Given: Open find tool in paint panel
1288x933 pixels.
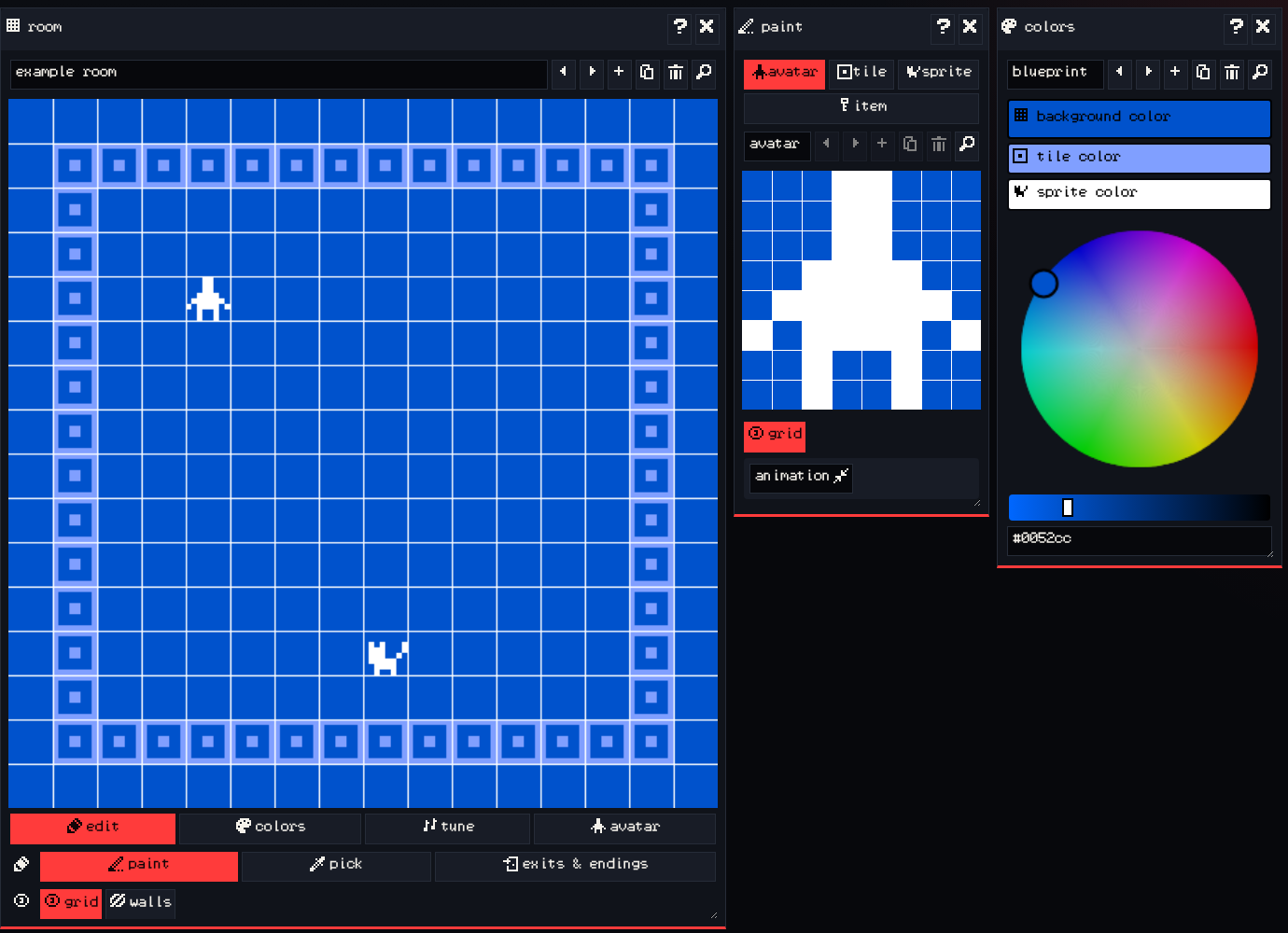Looking at the screenshot, I should (x=967, y=145).
